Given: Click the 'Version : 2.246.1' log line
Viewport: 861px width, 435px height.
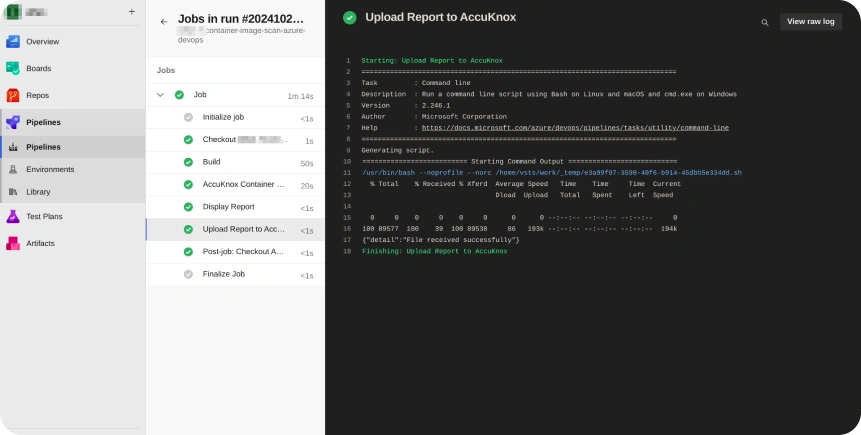Looking at the screenshot, I should tap(406, 105).
